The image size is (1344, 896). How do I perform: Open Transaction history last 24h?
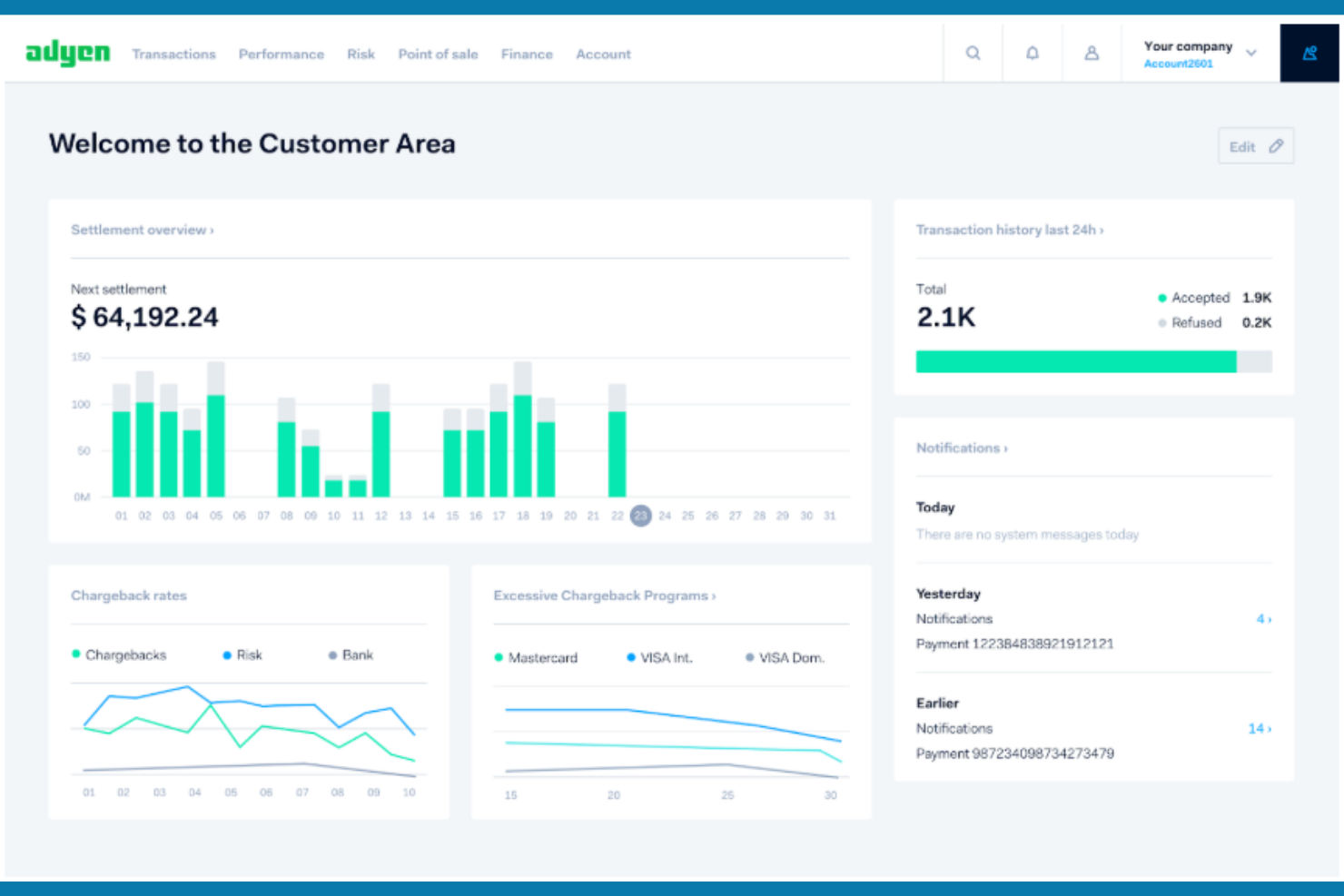pos(1008,230)
